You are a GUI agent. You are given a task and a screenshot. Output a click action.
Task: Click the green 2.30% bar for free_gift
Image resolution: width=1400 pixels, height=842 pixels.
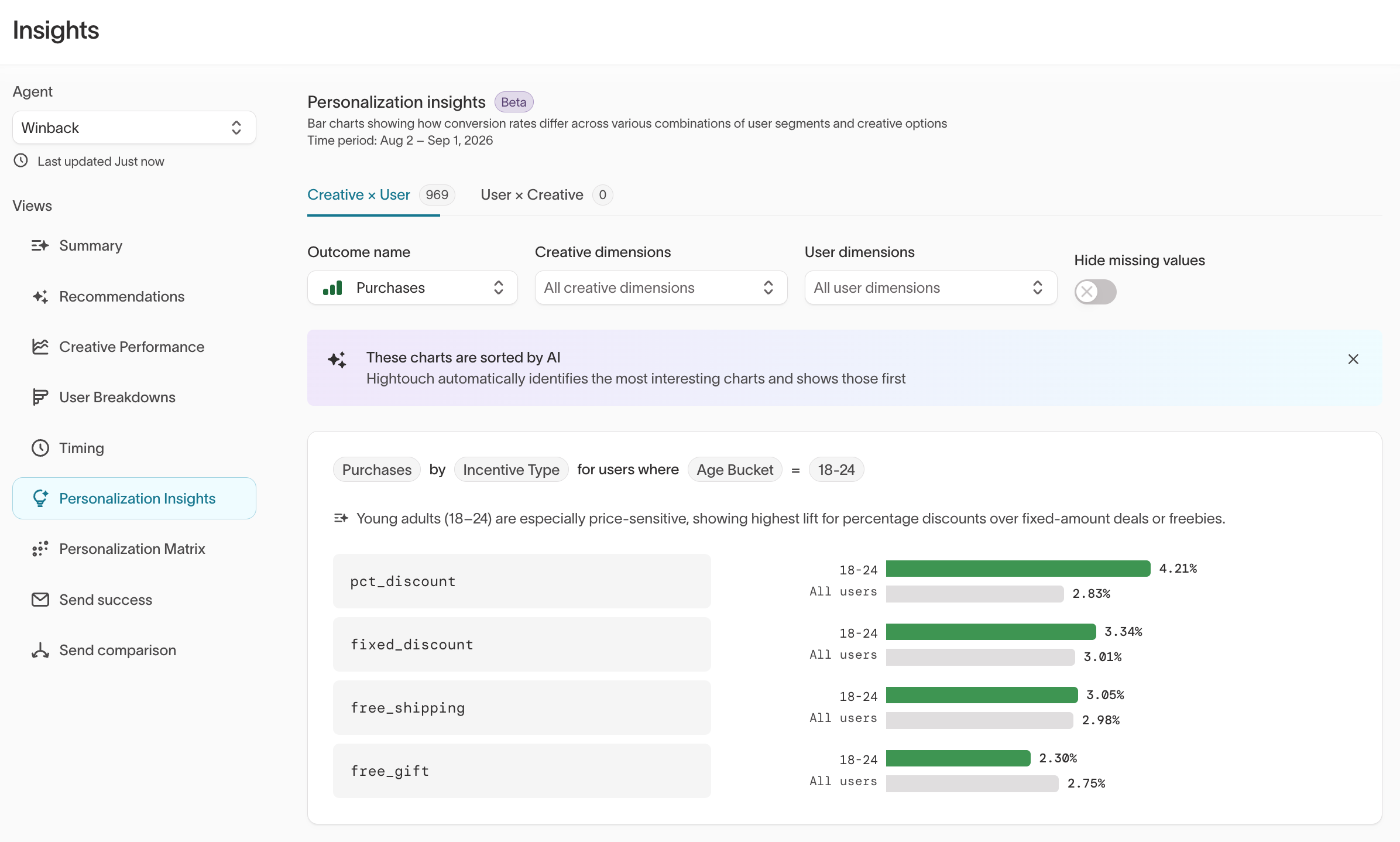(958, 758)
